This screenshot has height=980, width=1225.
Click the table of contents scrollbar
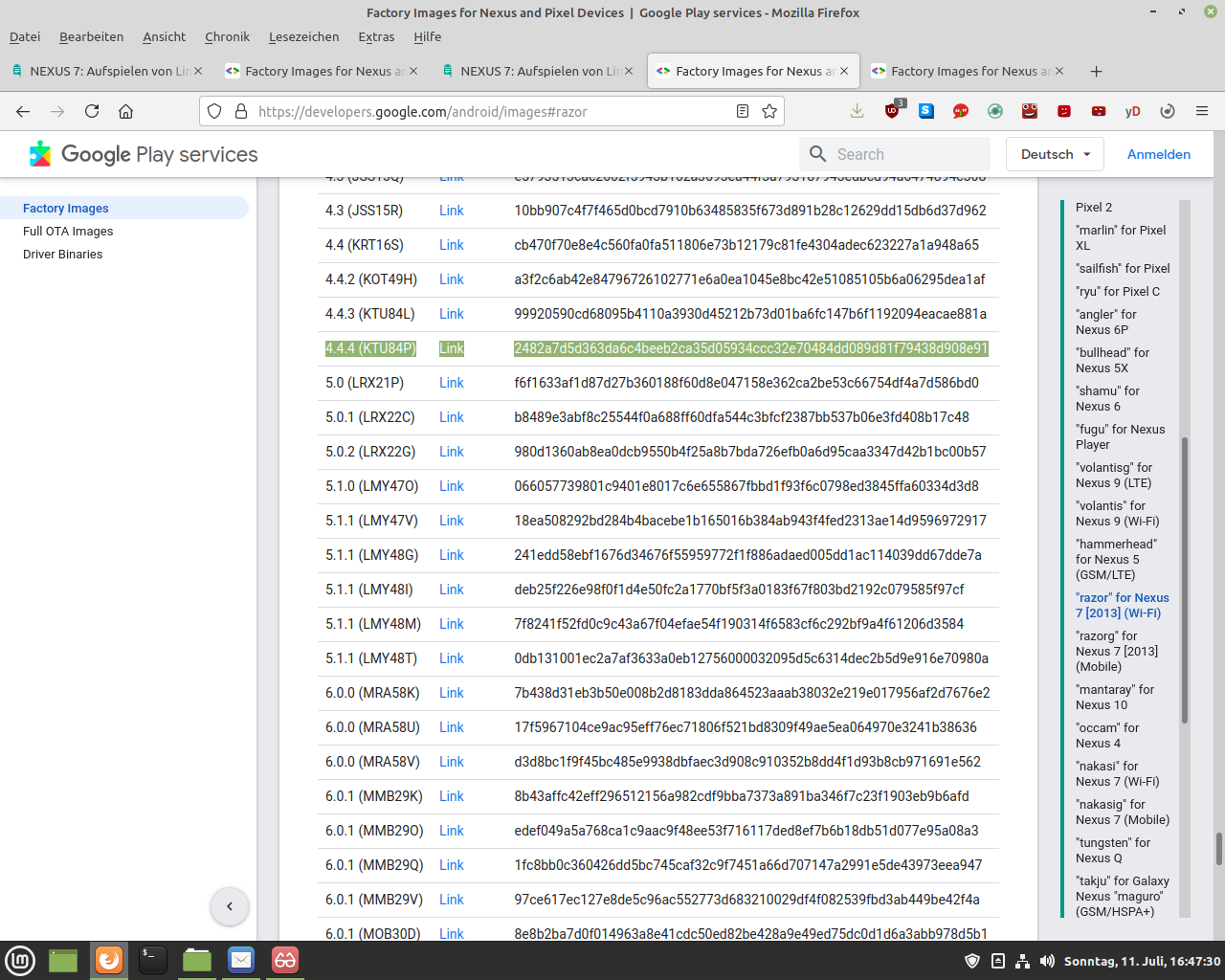(x=1184, y=581)
